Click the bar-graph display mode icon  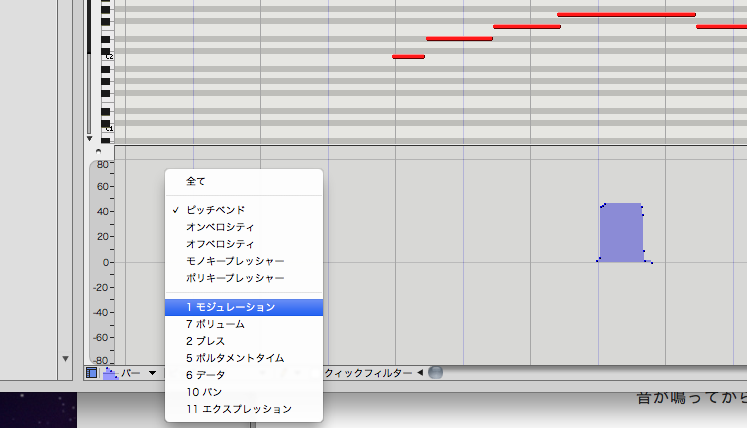pyautogui.click(x=110, y=373)
